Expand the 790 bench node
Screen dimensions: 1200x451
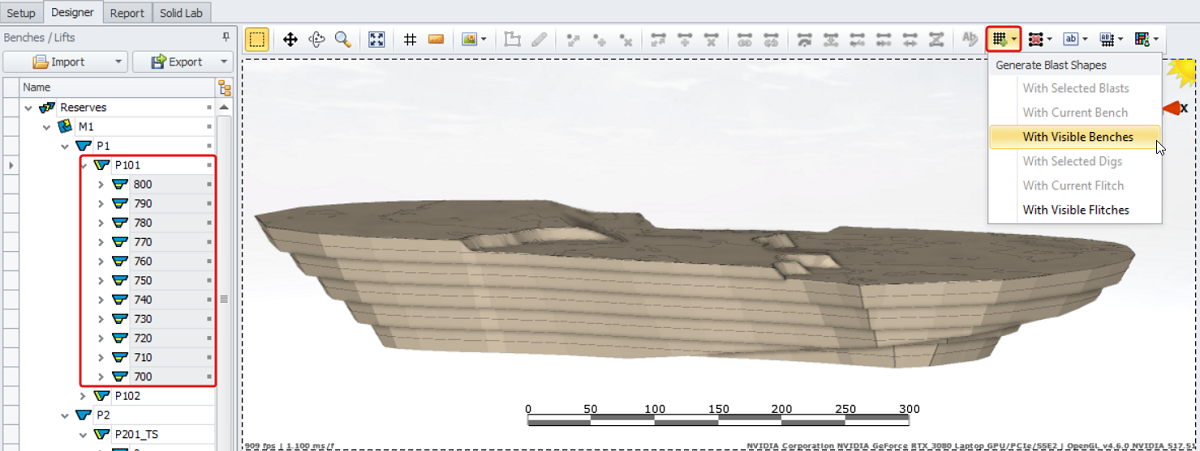[100, 204]
